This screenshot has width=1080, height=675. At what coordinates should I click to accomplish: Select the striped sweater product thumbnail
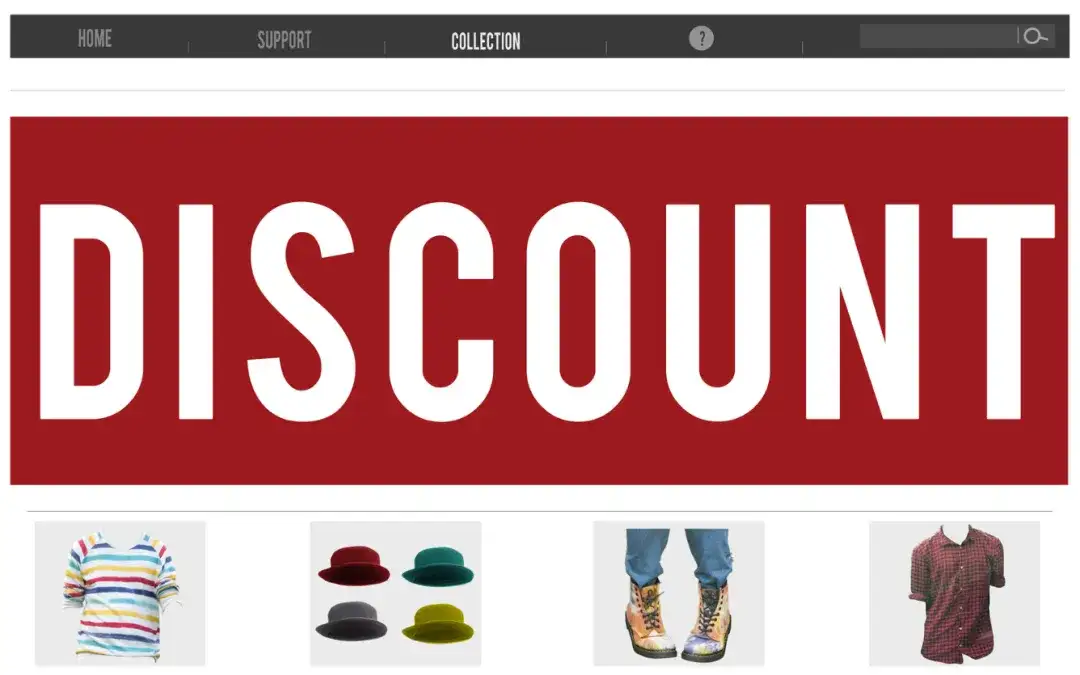point(121,594)
